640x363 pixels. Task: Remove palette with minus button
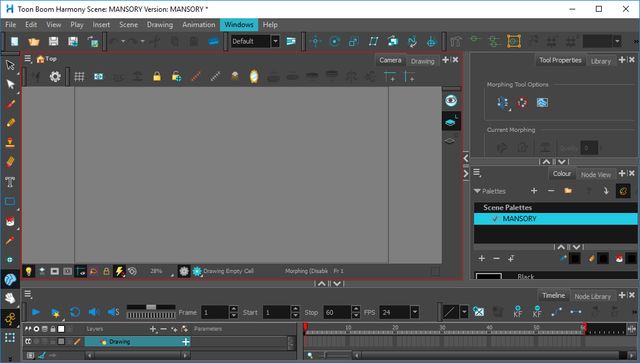point(551,191)
